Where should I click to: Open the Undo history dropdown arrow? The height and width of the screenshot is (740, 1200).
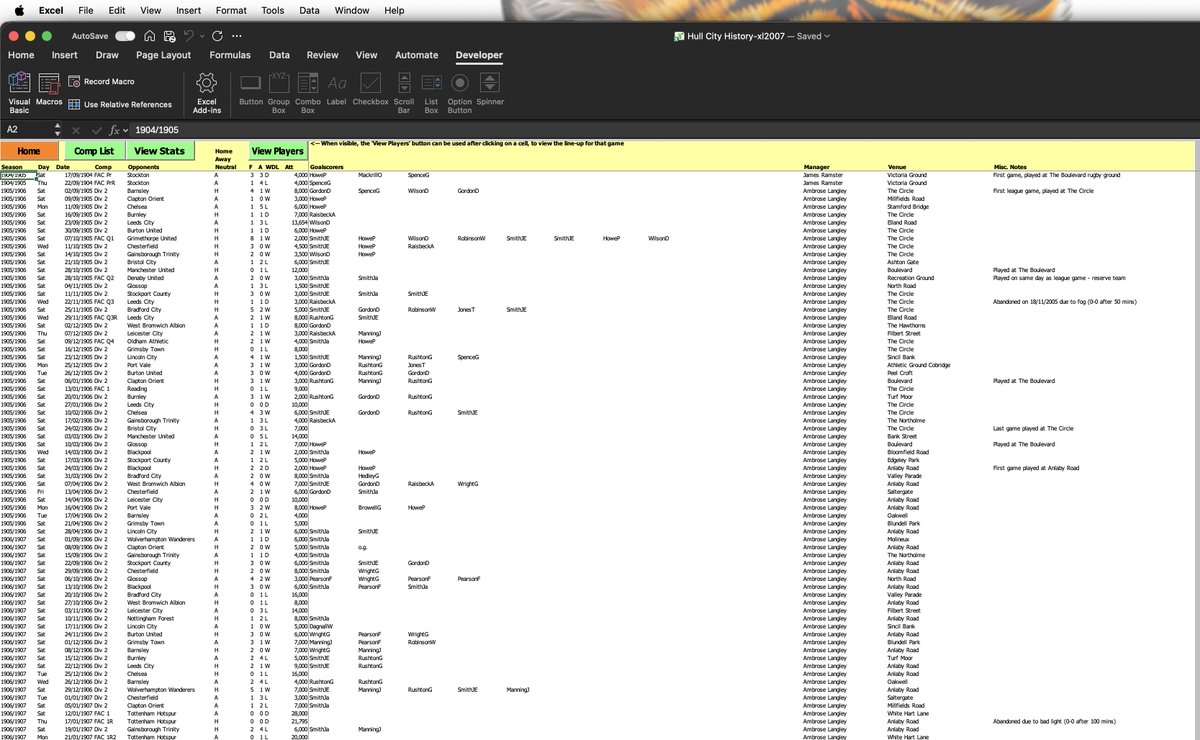point(201,36)
